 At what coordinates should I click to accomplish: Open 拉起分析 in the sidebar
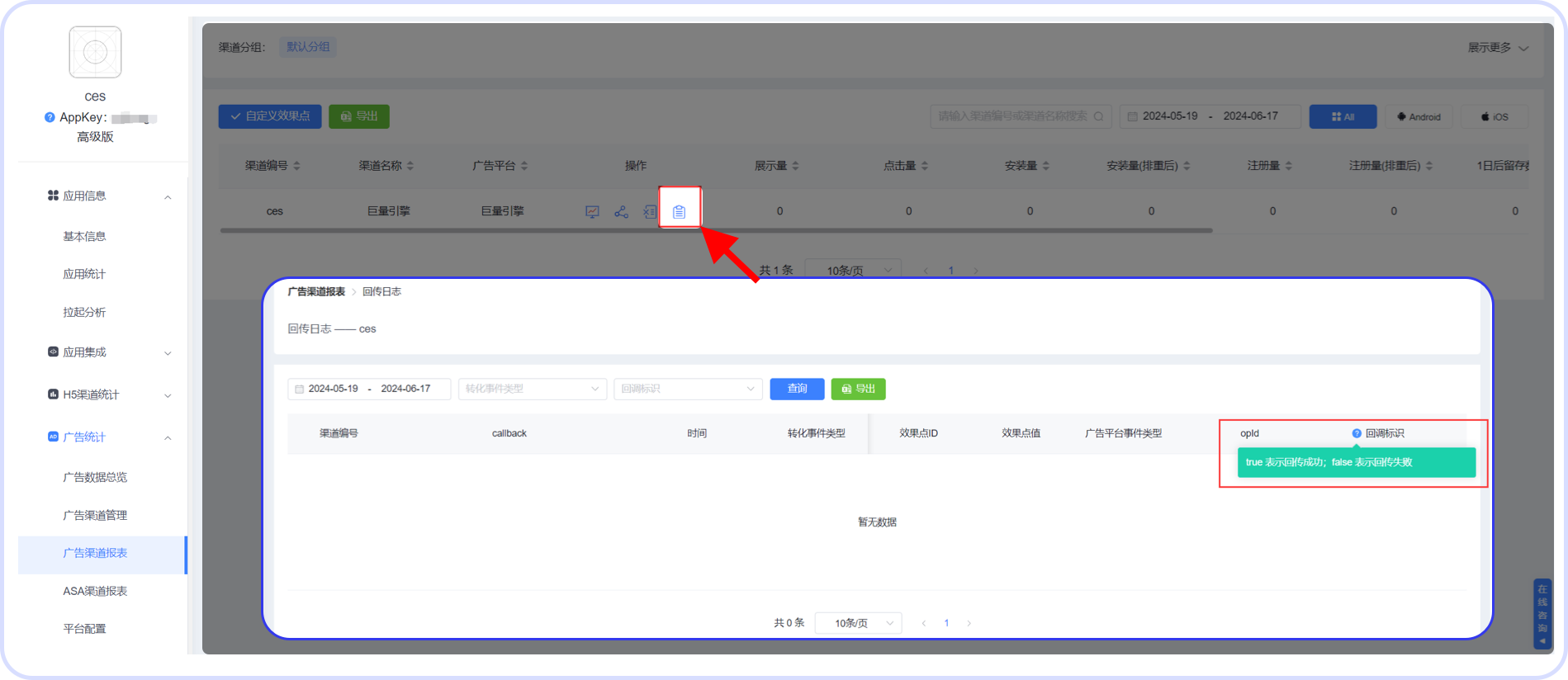(84, 312)
